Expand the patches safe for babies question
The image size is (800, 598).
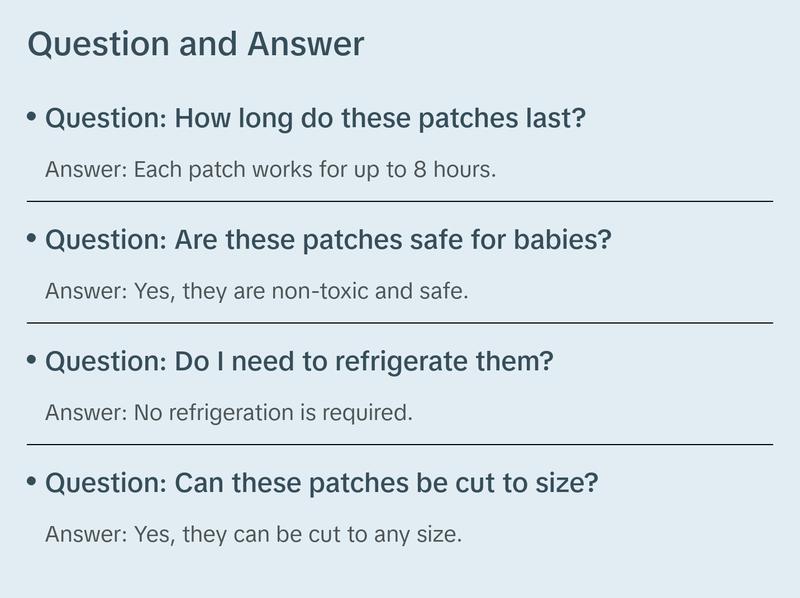pyautogui.click(x=328, y=240)
